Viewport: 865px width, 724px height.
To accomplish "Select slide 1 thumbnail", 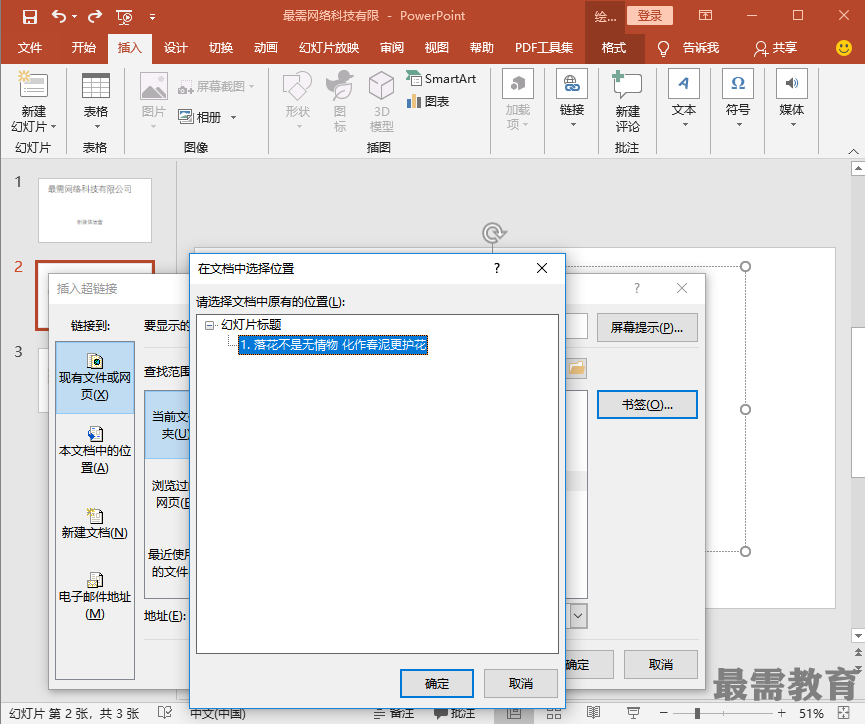I will point(95,210).
